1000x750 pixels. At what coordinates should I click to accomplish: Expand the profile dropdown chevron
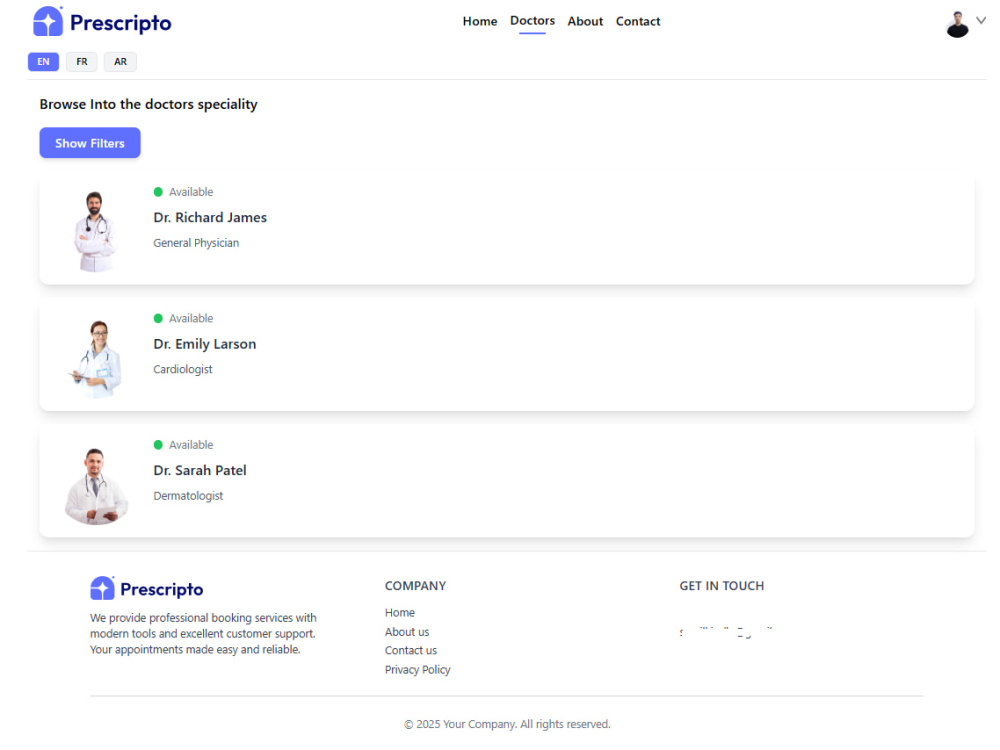(x=981, y=20)
